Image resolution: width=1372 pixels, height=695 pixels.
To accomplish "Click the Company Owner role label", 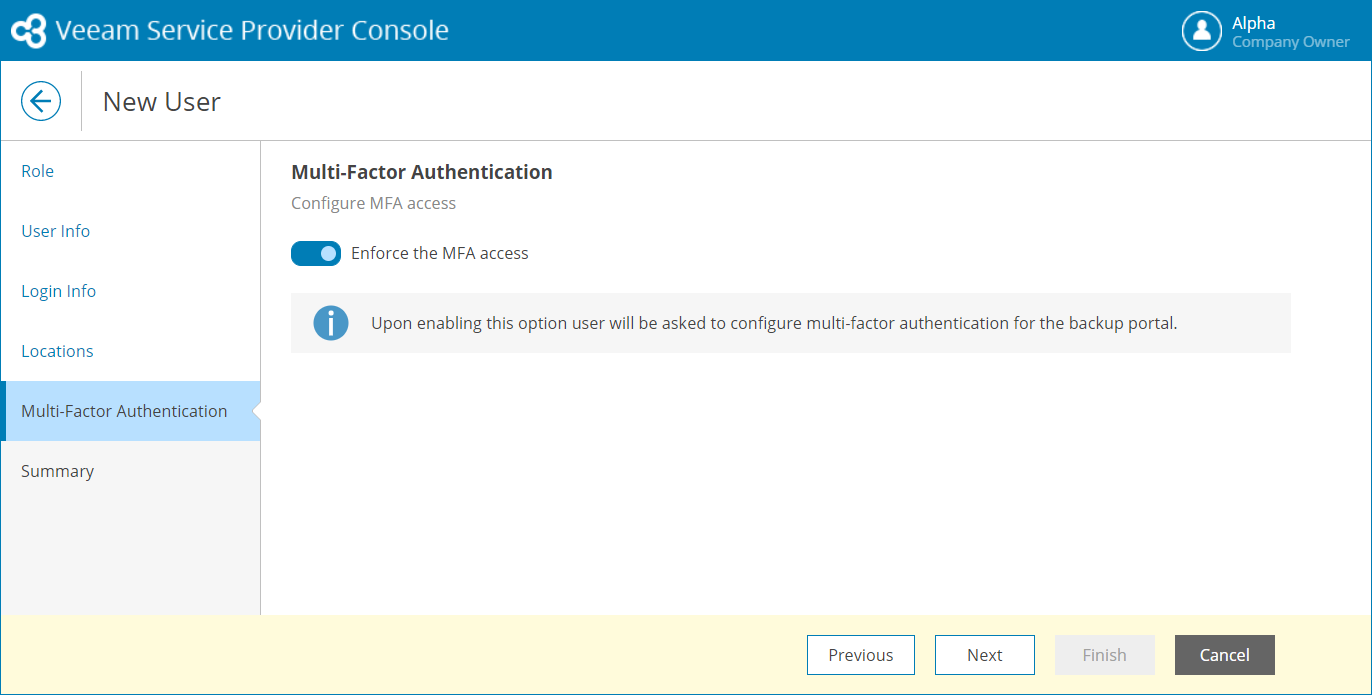I will click(x=1290, y=42).
